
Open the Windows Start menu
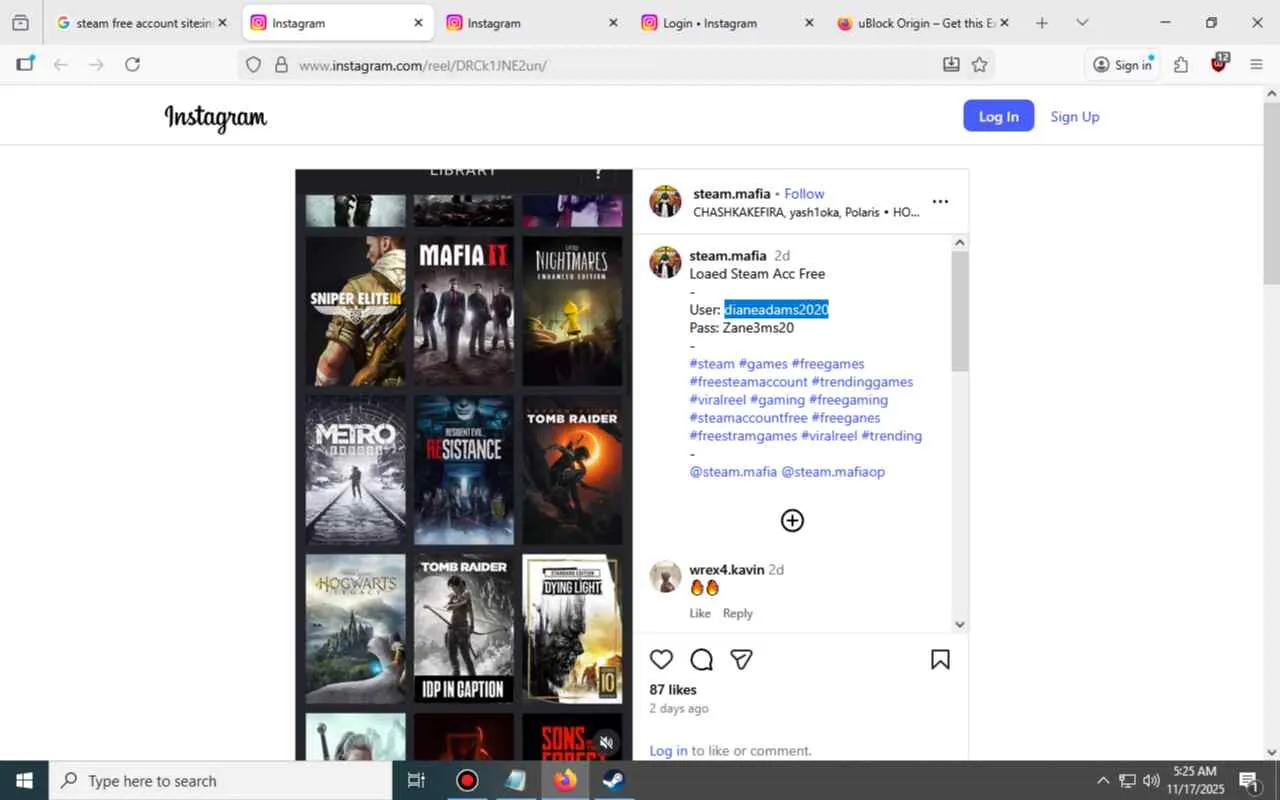pyautogui.click(x=24, y=781)
